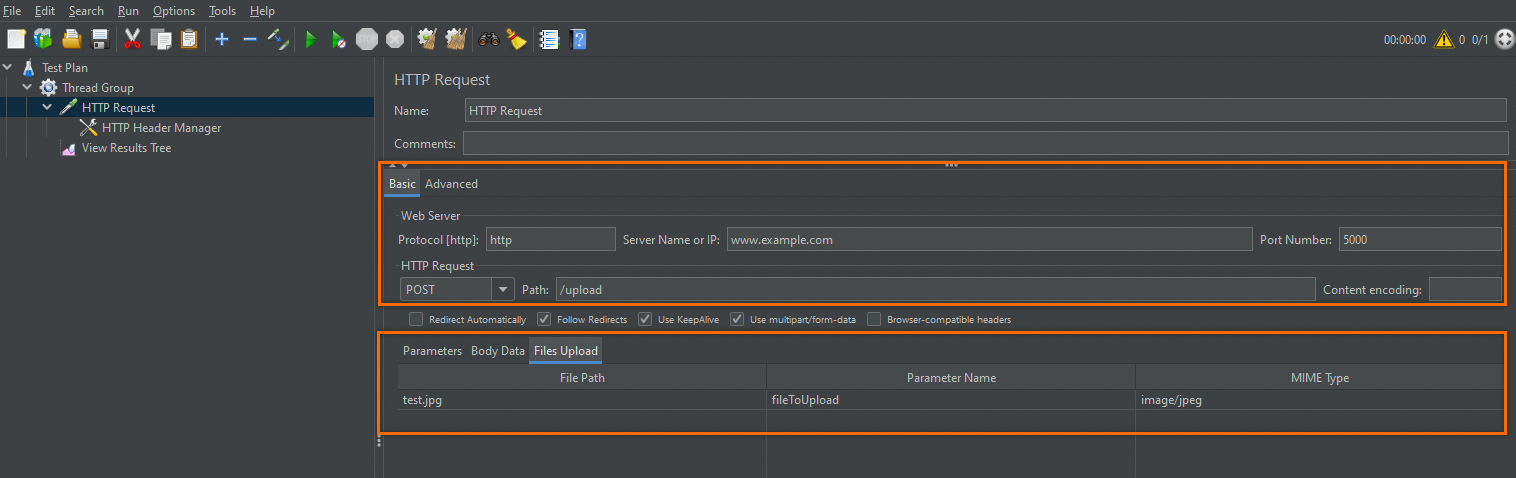Select the Files Upload tab

coord(566,351)
